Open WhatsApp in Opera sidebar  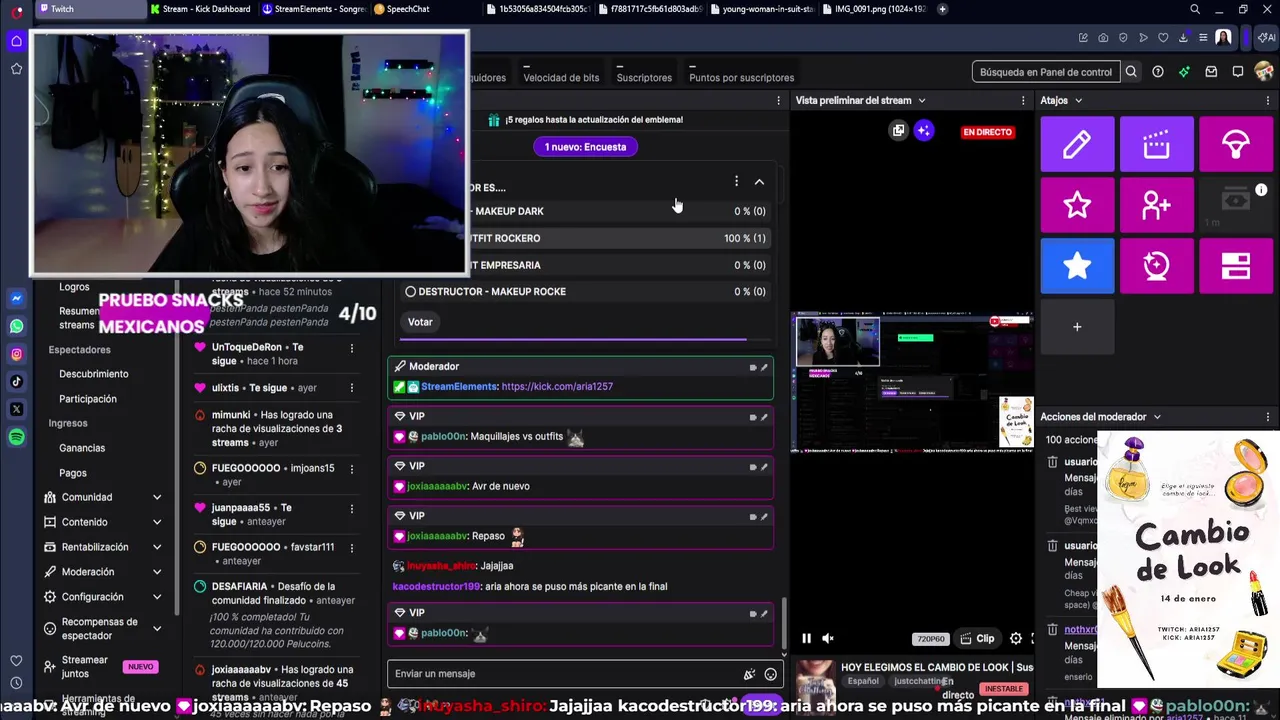17,326
